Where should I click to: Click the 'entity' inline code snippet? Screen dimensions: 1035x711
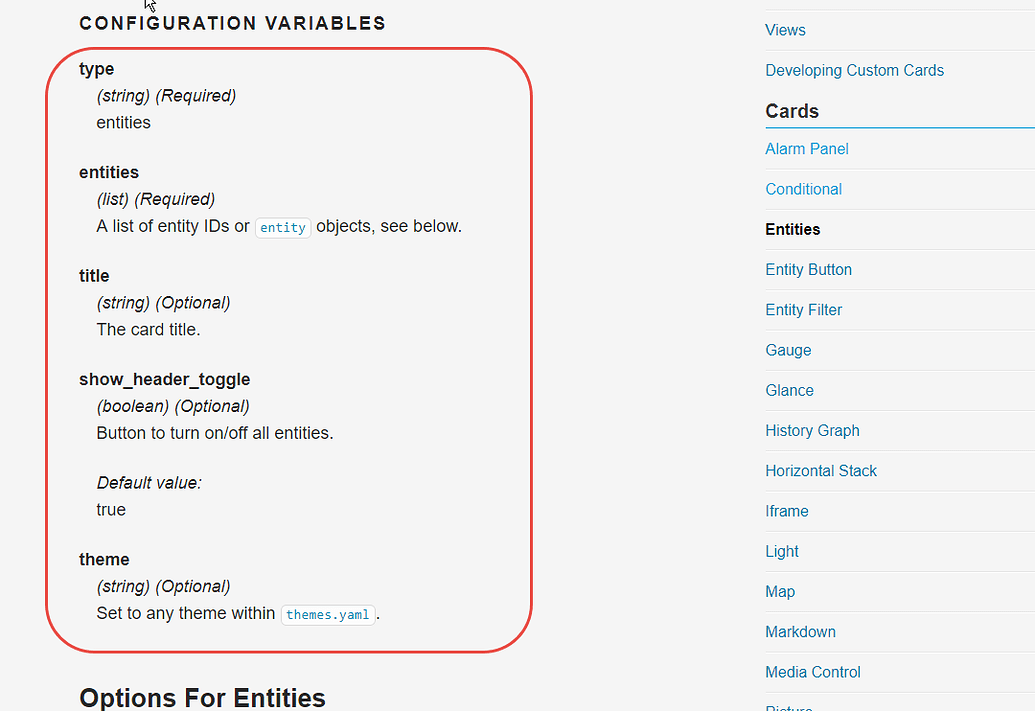coord(283,227)
